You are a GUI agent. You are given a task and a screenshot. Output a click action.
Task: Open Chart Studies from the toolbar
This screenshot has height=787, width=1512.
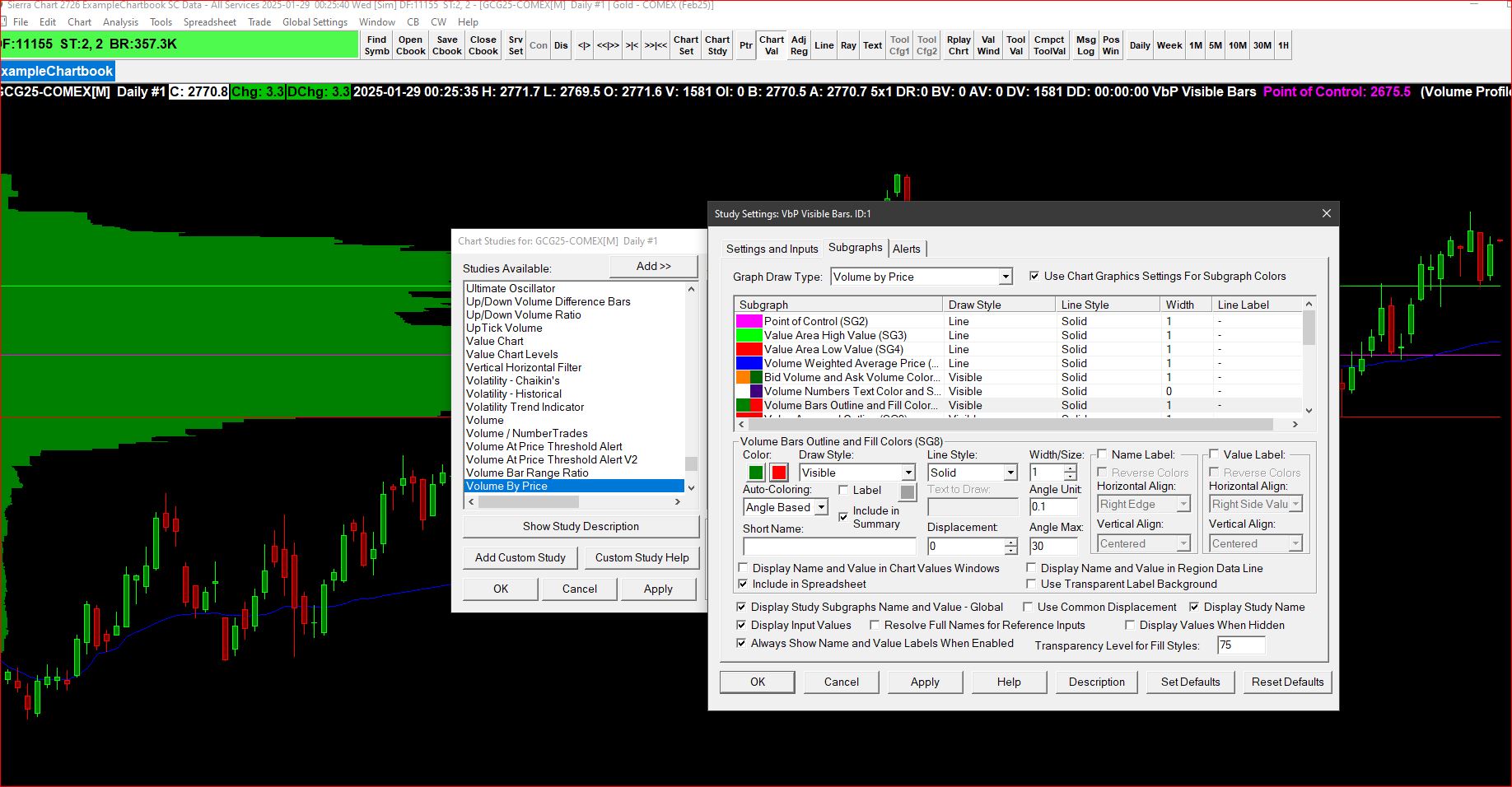coord(717,45)
